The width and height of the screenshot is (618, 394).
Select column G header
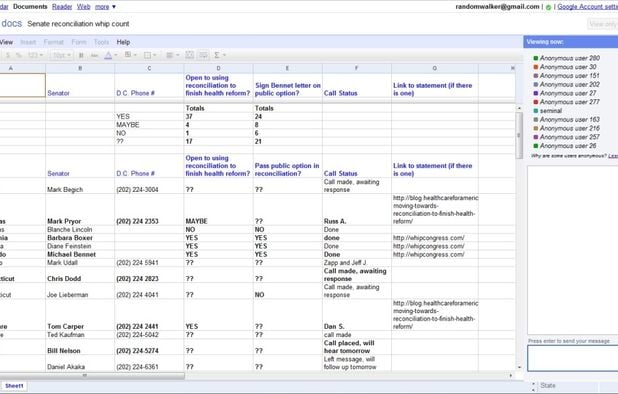click(435, 68)
